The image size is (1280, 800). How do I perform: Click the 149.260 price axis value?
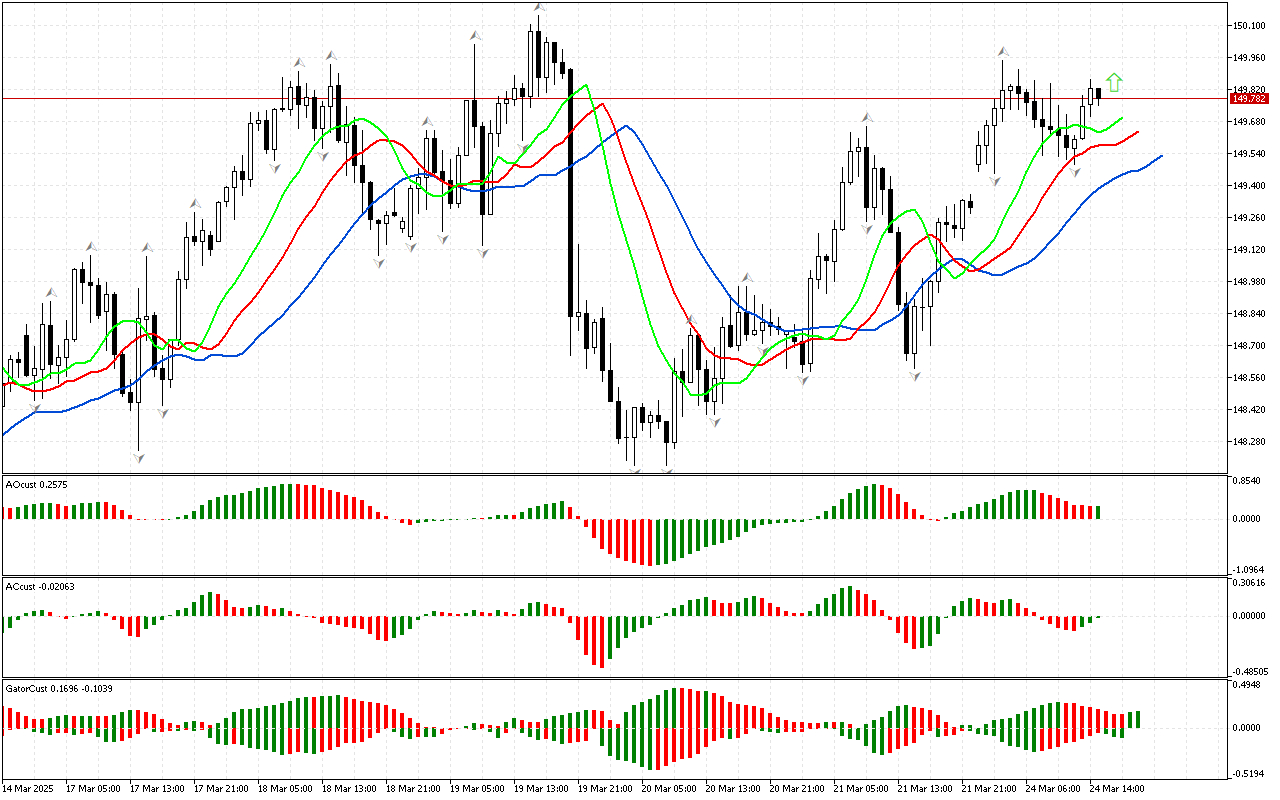(1250, 217)
